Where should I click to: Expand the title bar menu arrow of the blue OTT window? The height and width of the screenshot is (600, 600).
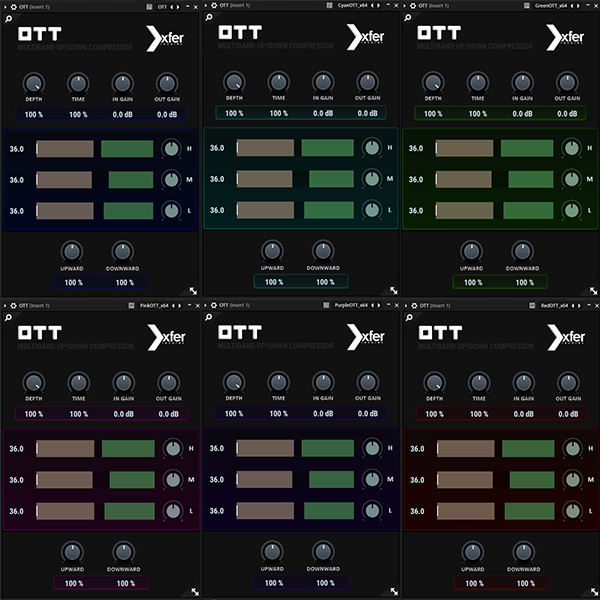point(5,7)
